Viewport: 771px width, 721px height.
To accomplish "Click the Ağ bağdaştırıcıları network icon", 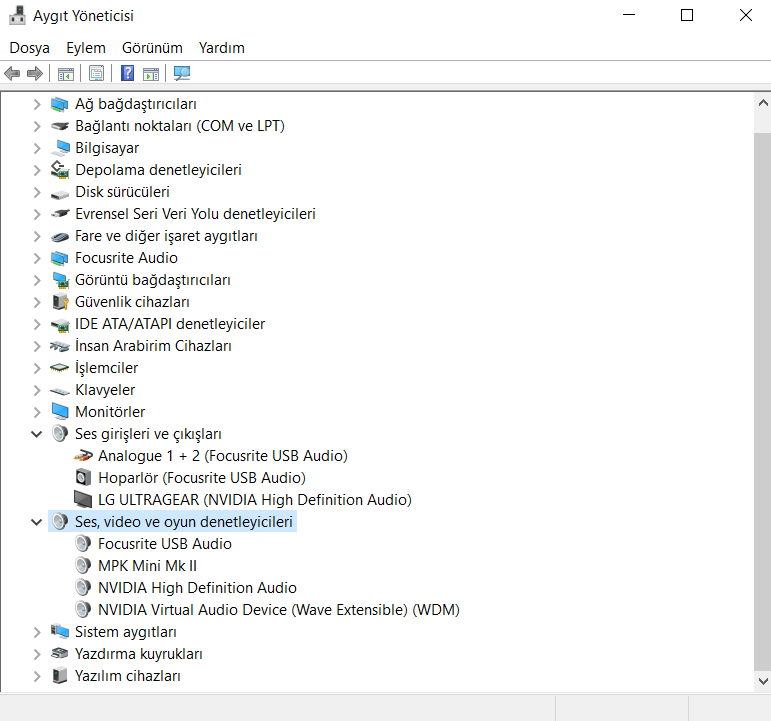I will tap(59, 104).
